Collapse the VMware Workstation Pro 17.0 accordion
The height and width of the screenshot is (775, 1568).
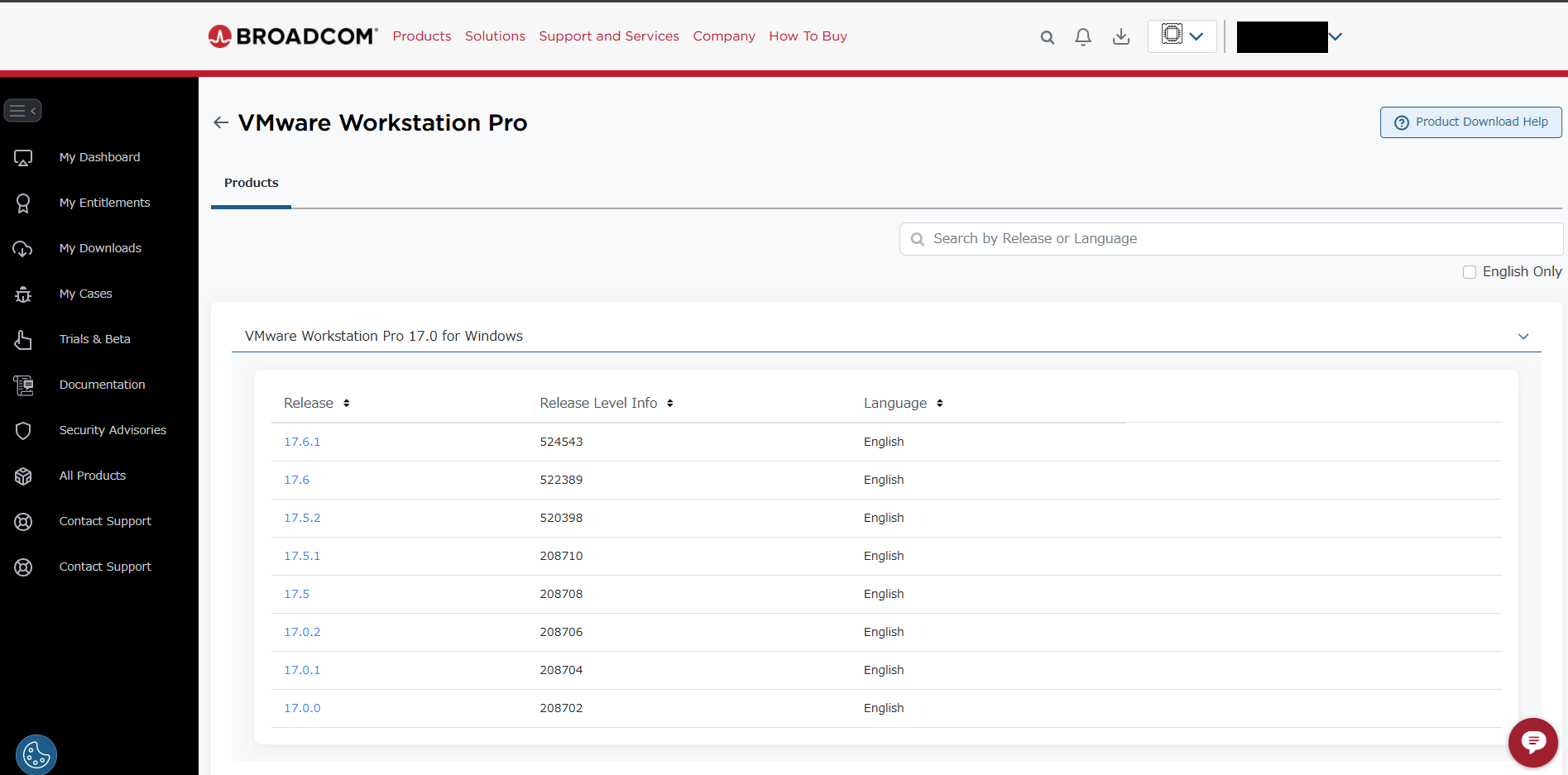(1523, 336)
